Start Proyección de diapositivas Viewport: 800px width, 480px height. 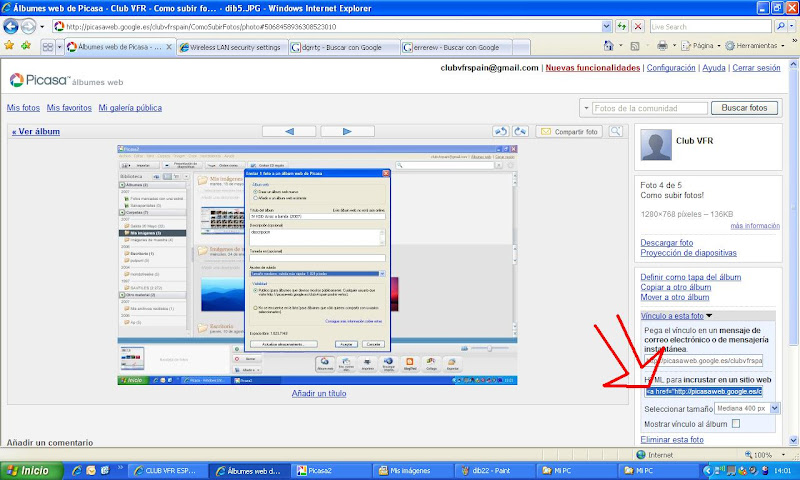tap(689, 252)
